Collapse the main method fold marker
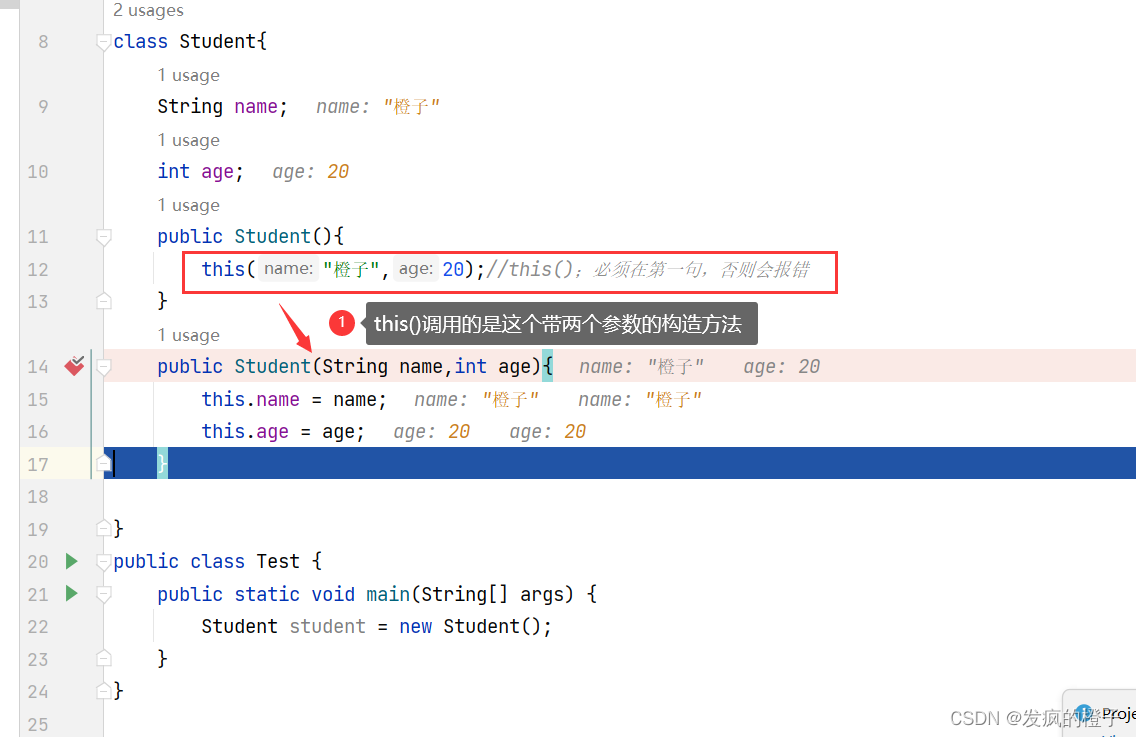The width and height of the screenshot is (1136, 737). click(x=103, y=594)
